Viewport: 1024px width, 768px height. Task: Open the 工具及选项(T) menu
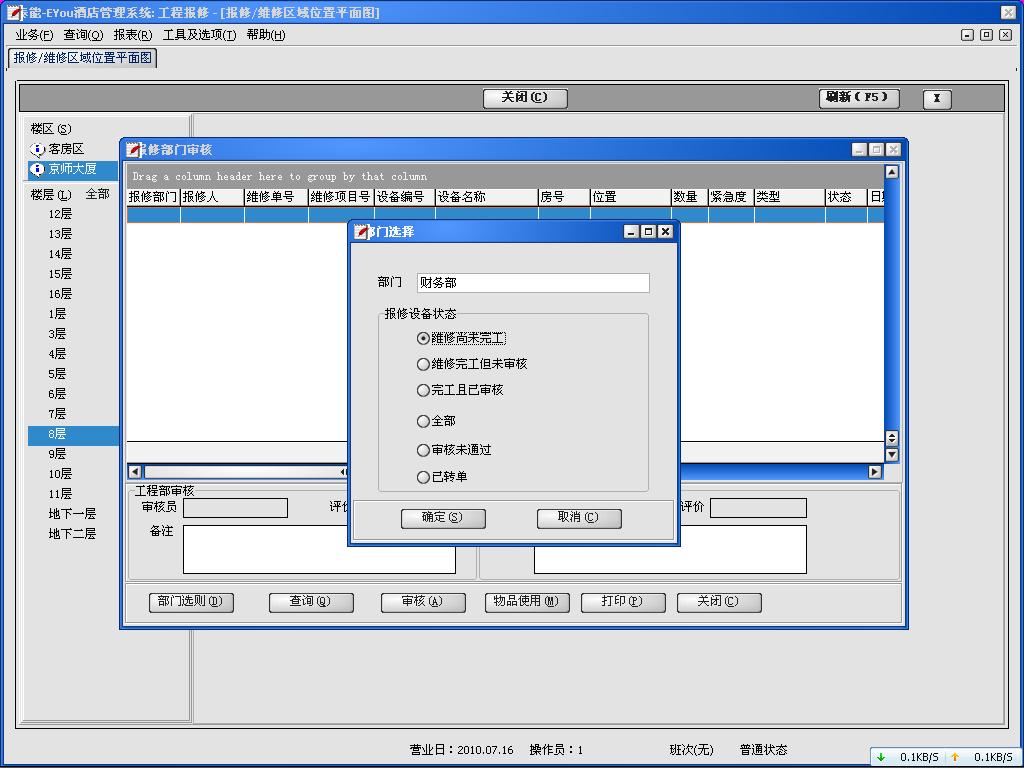[199, 35]
